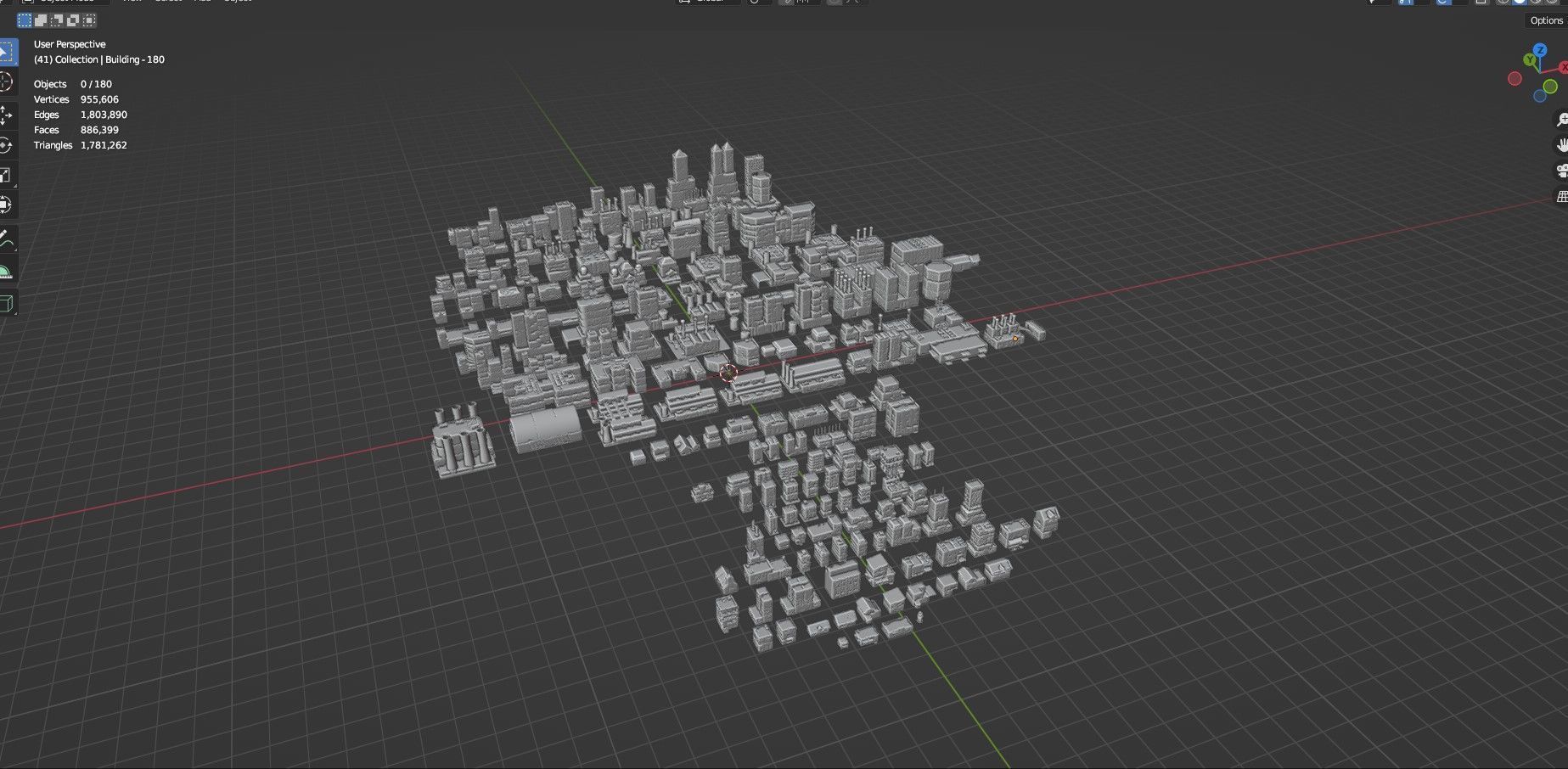Click '(41) Collection | Building - 180' text
Screen dimensions: 1568x769
pyautogui.click(x=99, y=59)
